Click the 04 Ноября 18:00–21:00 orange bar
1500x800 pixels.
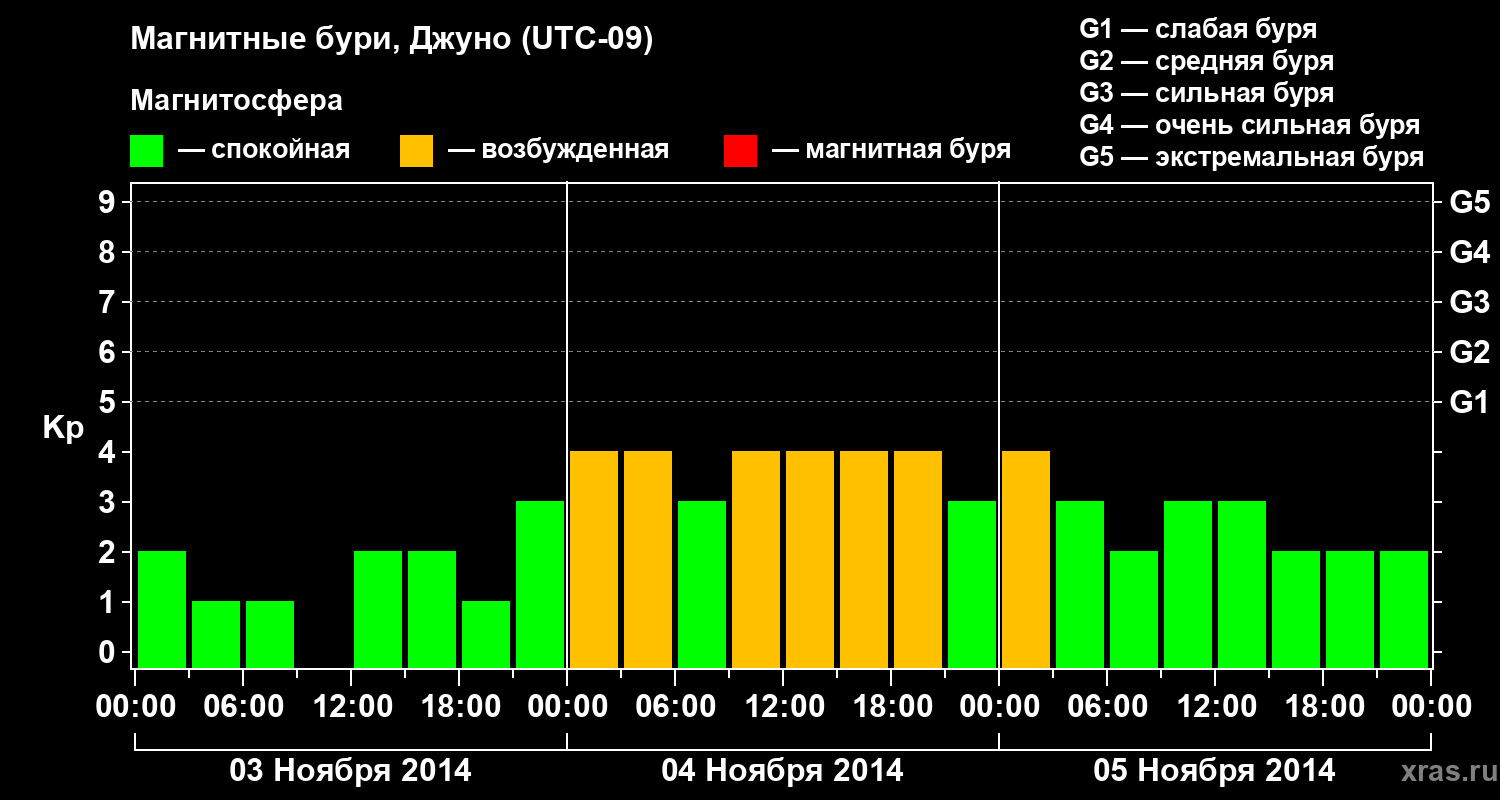(918, 559)
